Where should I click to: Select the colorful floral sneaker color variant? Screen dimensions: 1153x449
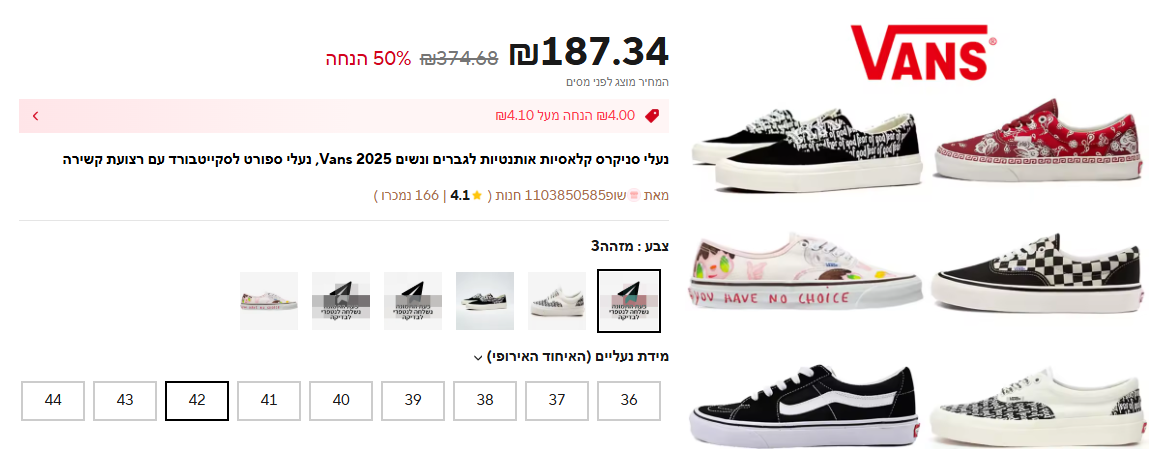pyautogui.click(x=269, y=301)
